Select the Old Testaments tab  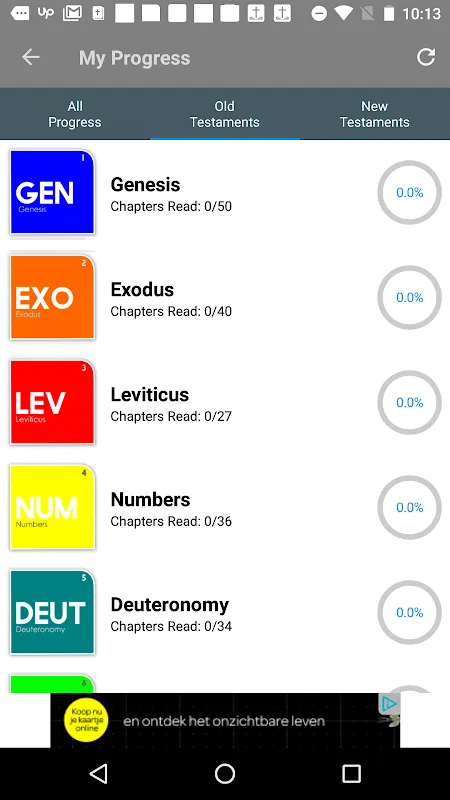click(225, 114)
